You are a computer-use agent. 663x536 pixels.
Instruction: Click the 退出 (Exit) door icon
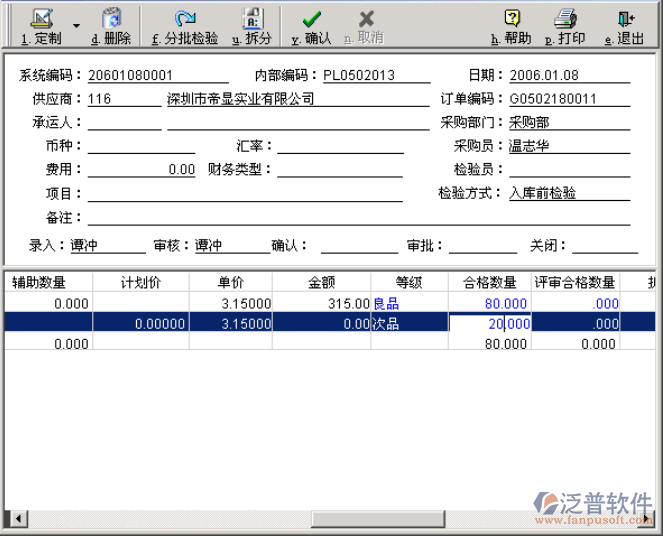625,19
